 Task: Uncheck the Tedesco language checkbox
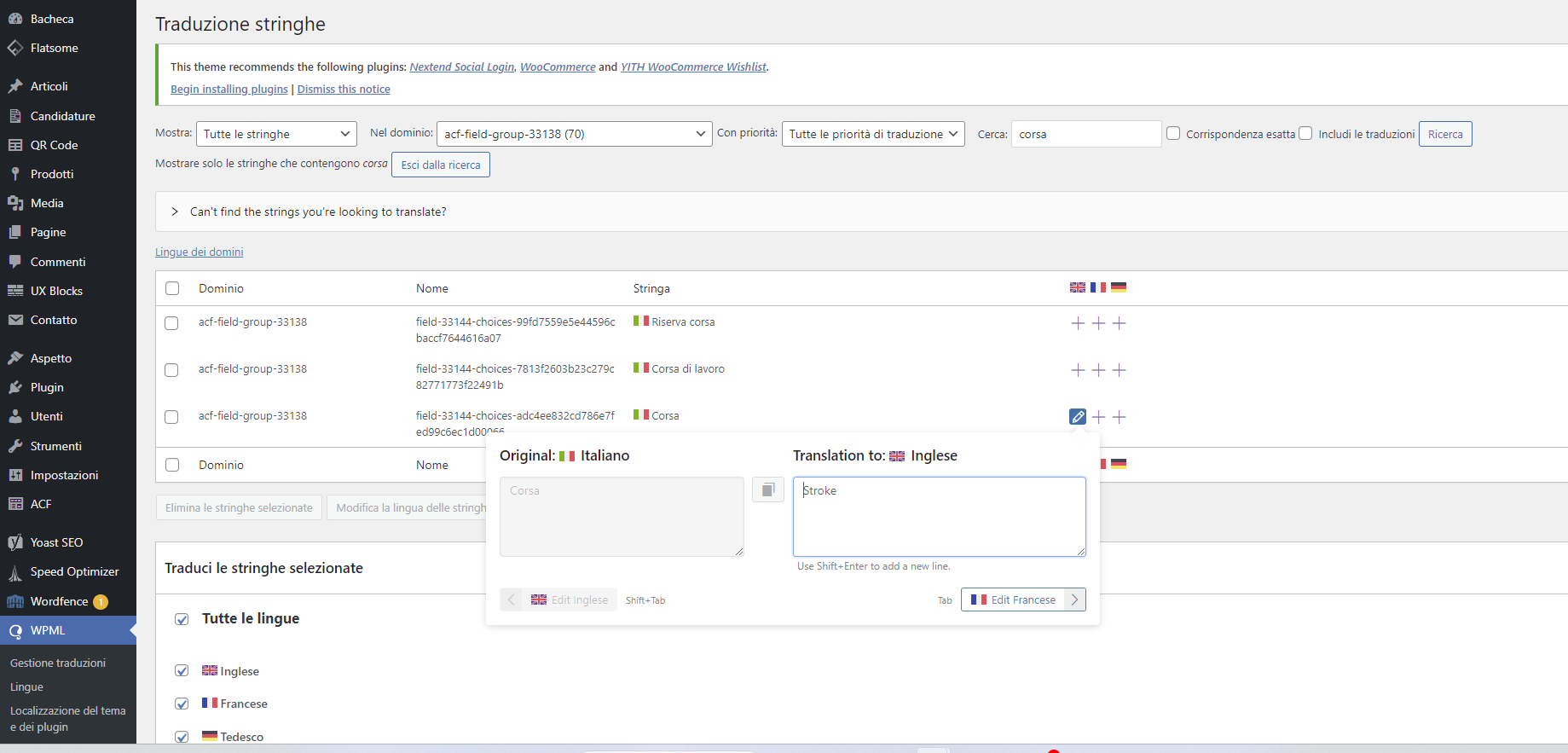pyautogui.click(x=182, y=736)
